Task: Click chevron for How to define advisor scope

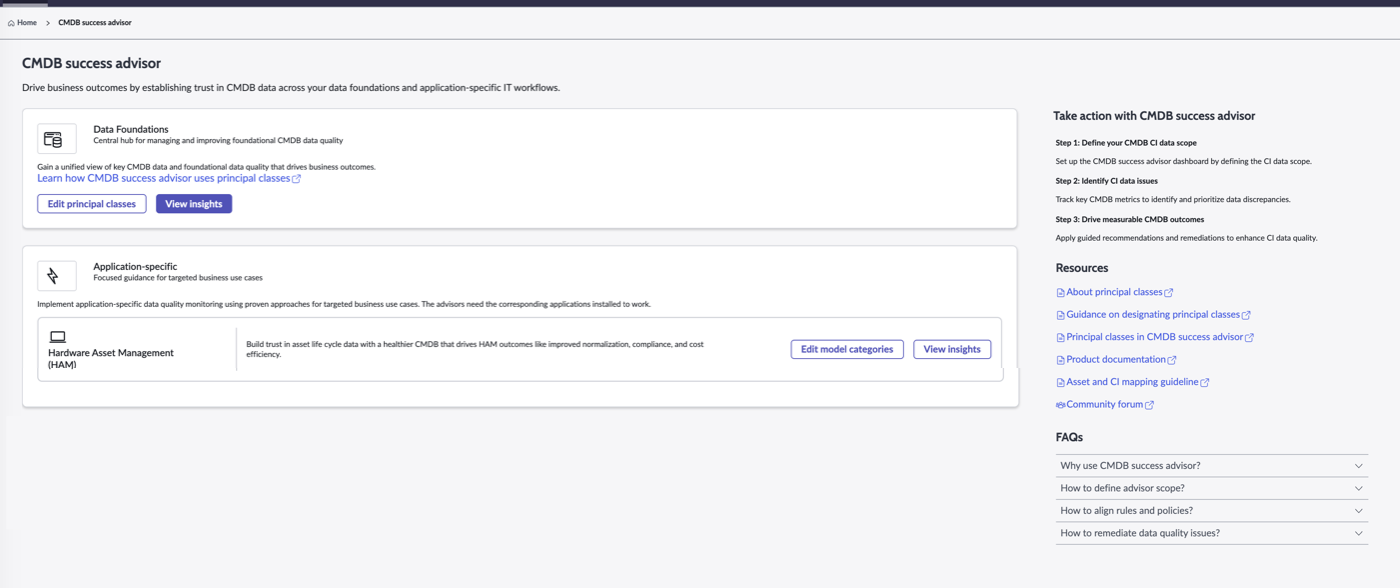Action: tap(1358, 488)
